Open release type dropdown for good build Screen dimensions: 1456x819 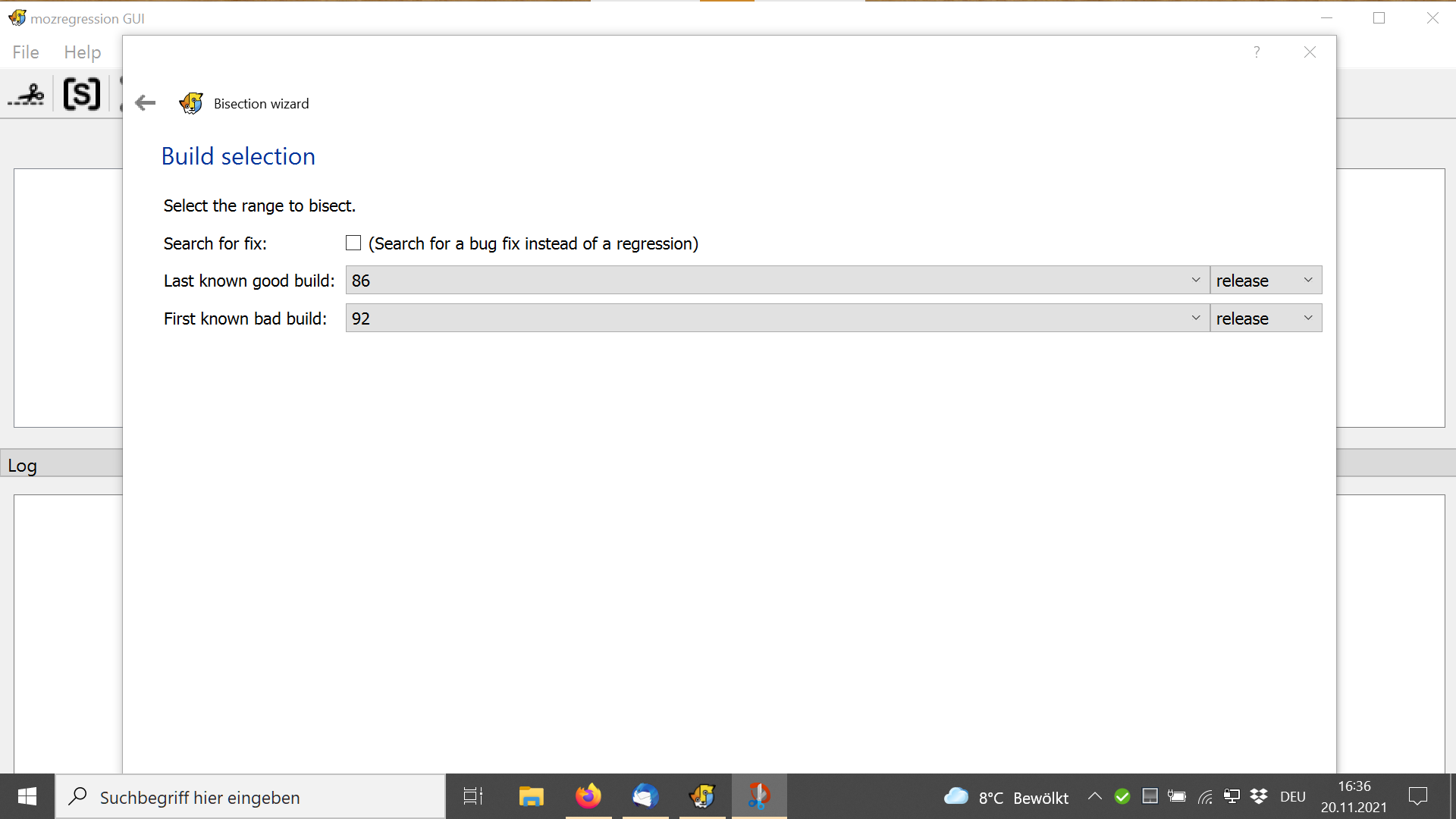tap(1265, 281)
